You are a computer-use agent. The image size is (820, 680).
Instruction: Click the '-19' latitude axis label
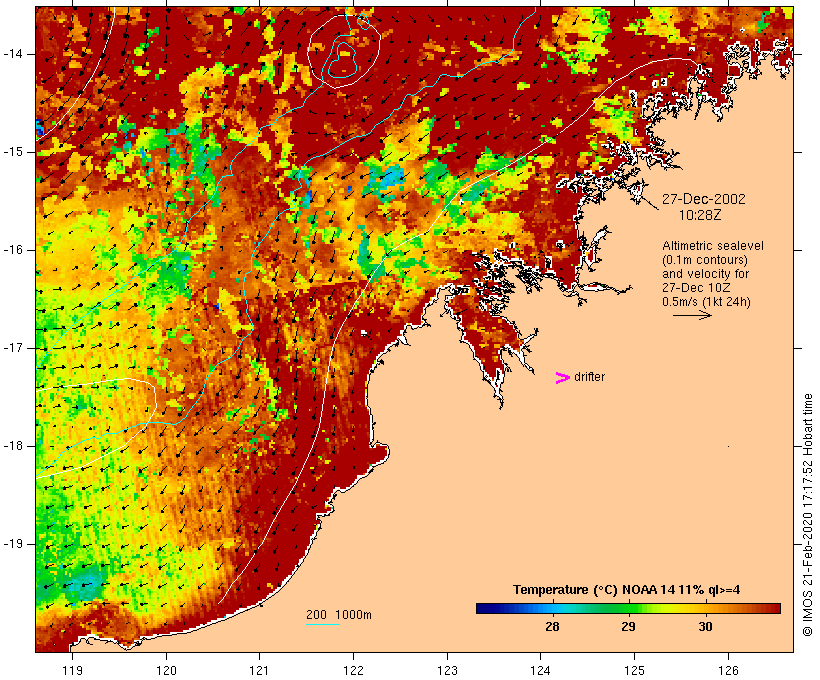click(x=13, y=544)
